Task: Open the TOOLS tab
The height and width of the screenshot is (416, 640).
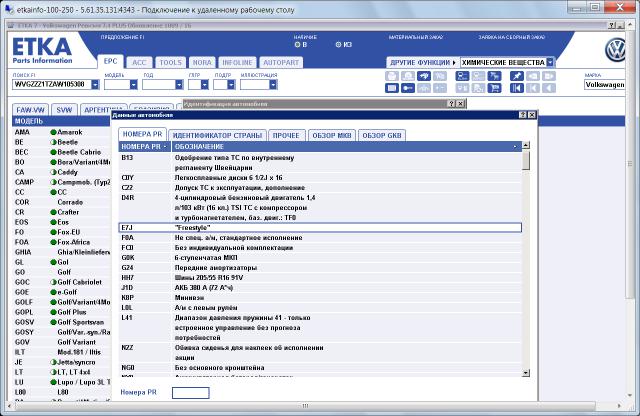Action: tap(171, 62)
